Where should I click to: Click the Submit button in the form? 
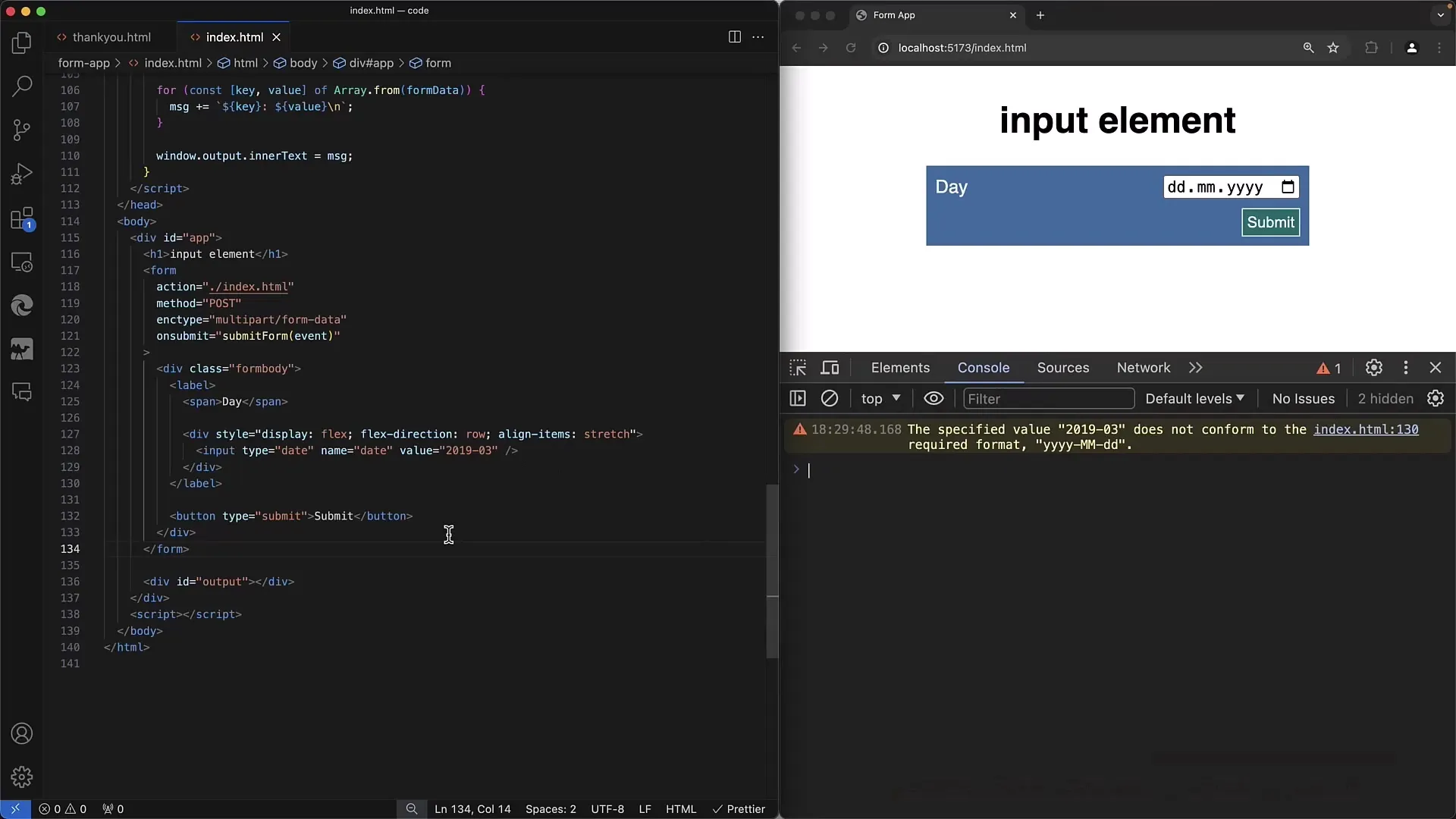tap(1270, 221)
